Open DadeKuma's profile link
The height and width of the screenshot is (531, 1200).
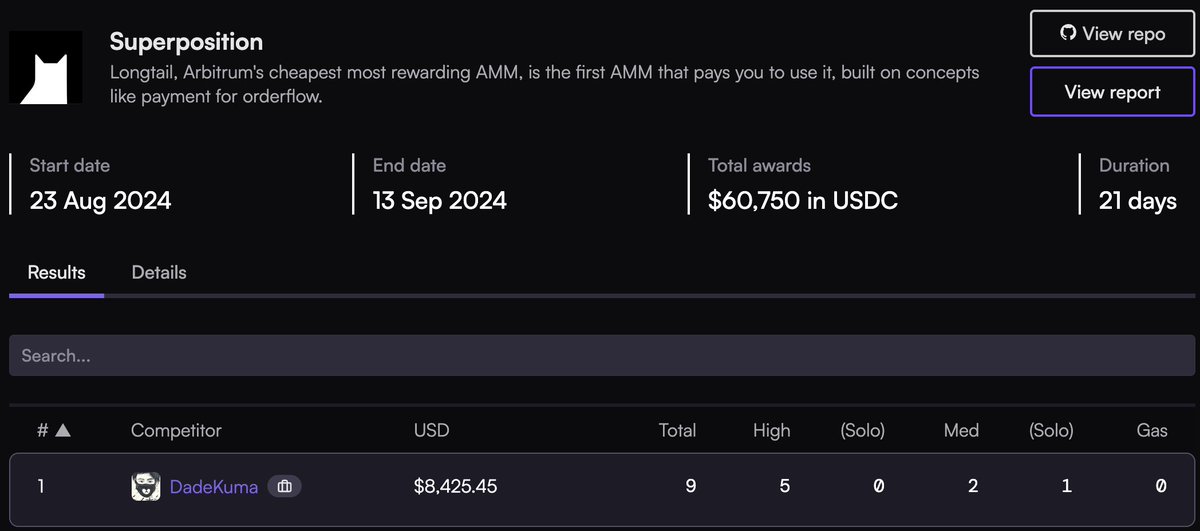[214, 487]
